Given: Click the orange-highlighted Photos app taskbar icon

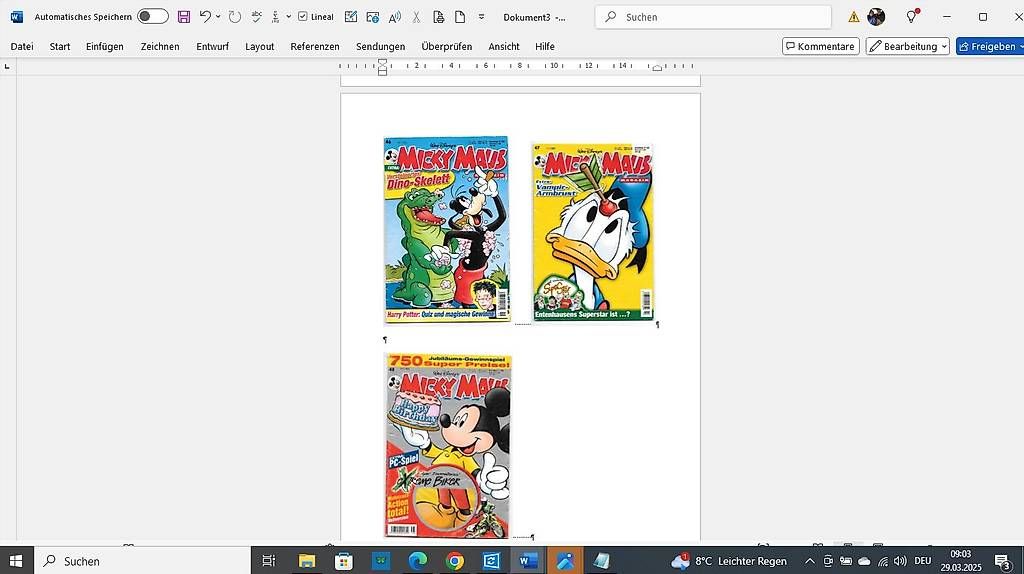Looking at the screenshot, I should click(566, 561).
